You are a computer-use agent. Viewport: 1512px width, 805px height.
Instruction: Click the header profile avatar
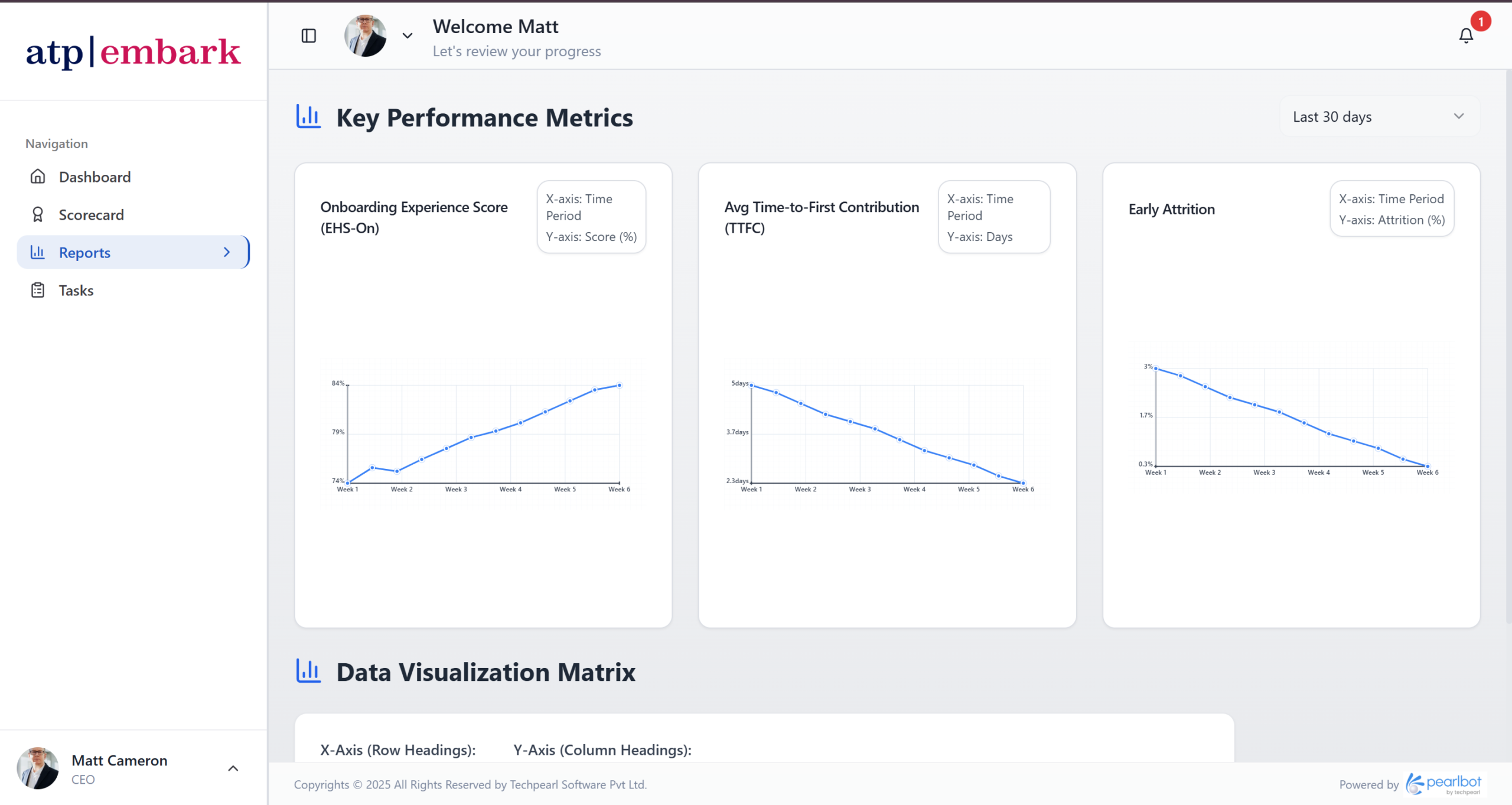tap(366, 36)
